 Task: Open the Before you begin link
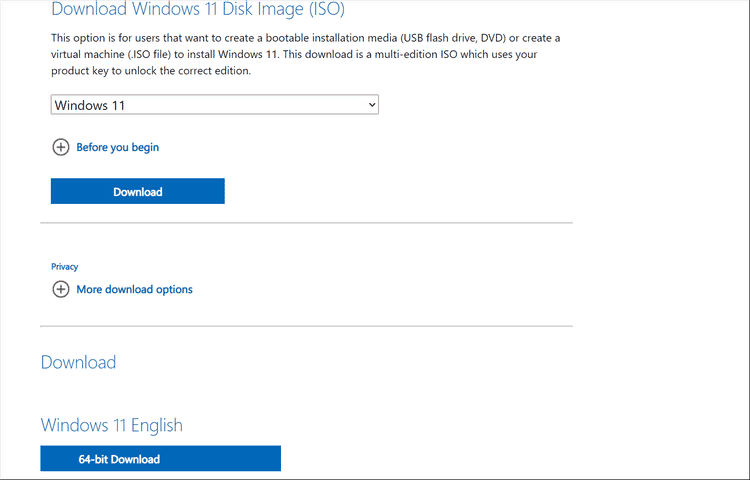(x=118, y=147)
